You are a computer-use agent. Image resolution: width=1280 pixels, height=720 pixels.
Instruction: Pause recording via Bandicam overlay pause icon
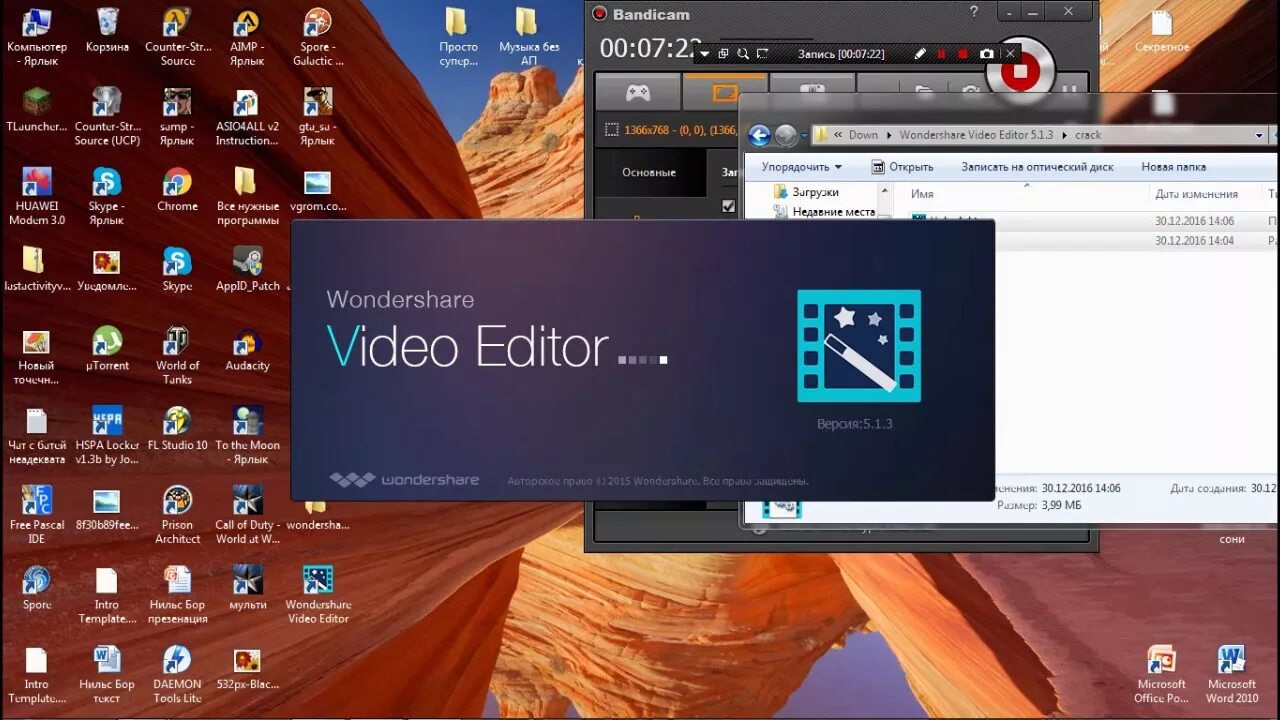pos(941,54)
